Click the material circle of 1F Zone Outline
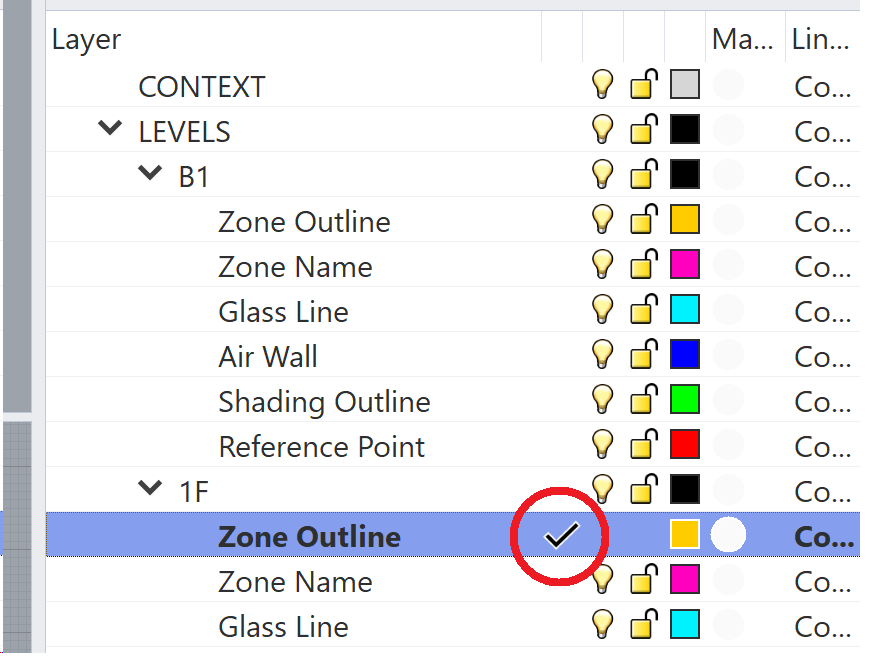This screenshot has width=877, height=668. 728,536
